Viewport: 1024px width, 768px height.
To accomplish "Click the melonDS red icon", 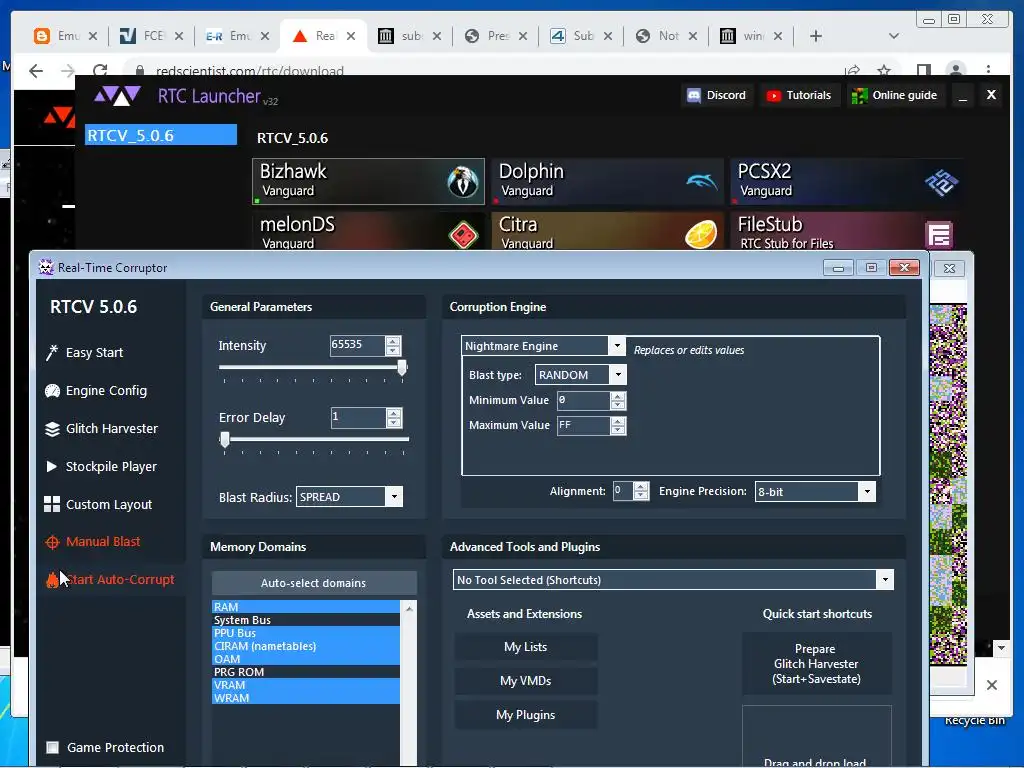I will [x=463, y=234].
